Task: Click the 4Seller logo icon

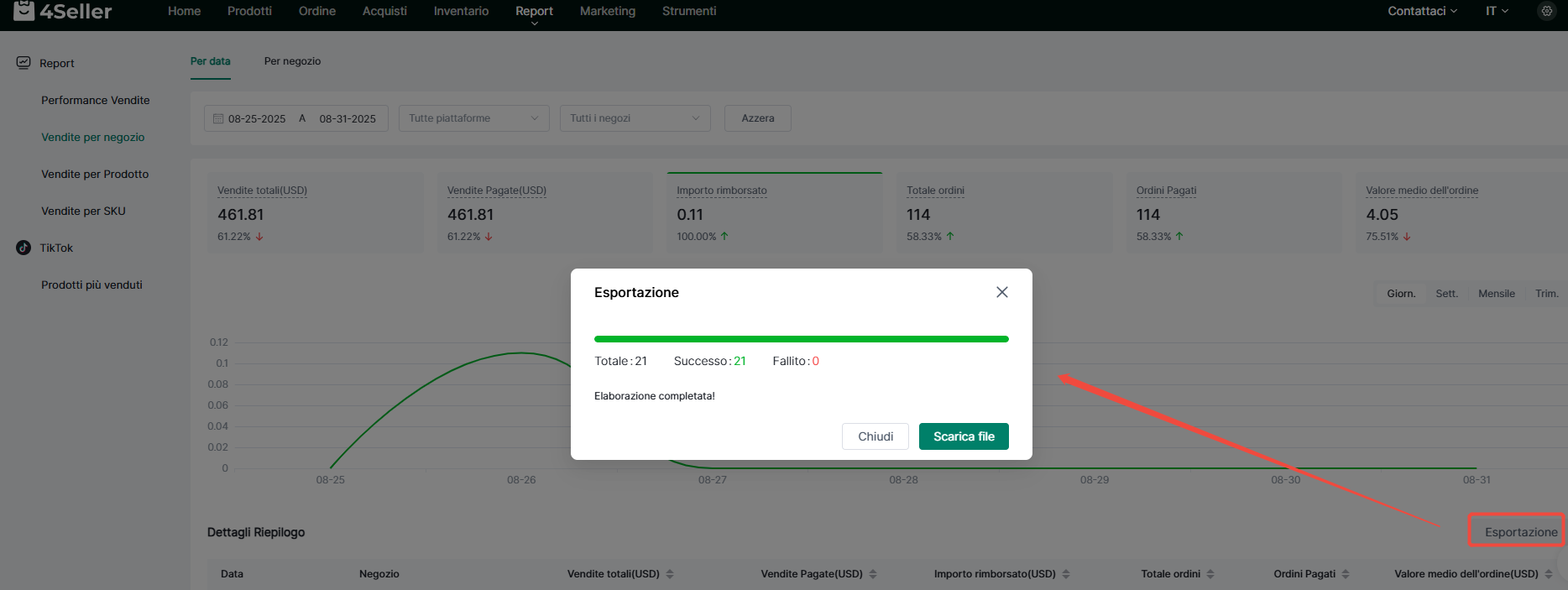Action: 24,11
